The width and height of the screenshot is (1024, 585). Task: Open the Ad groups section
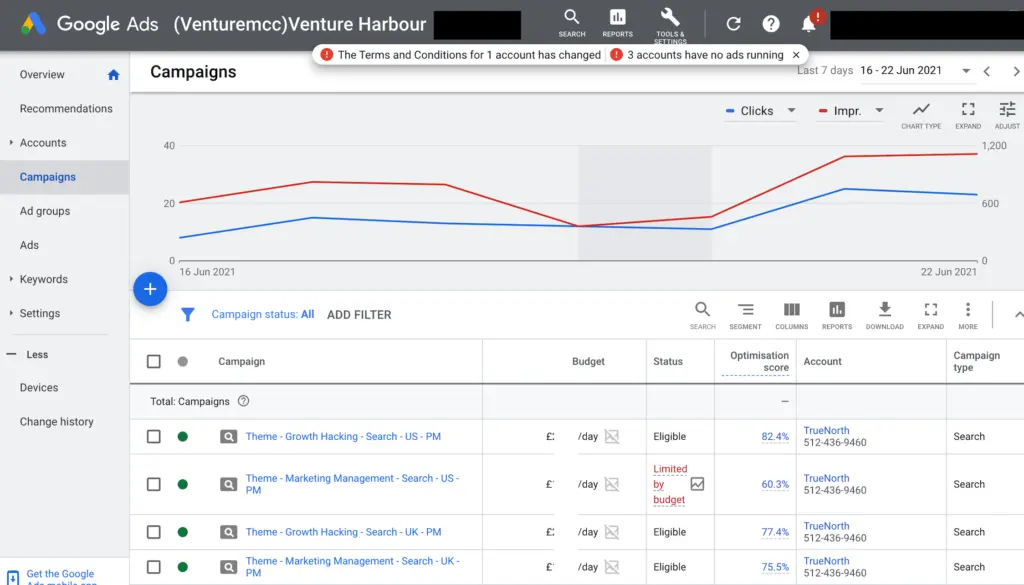pos(47,211)
